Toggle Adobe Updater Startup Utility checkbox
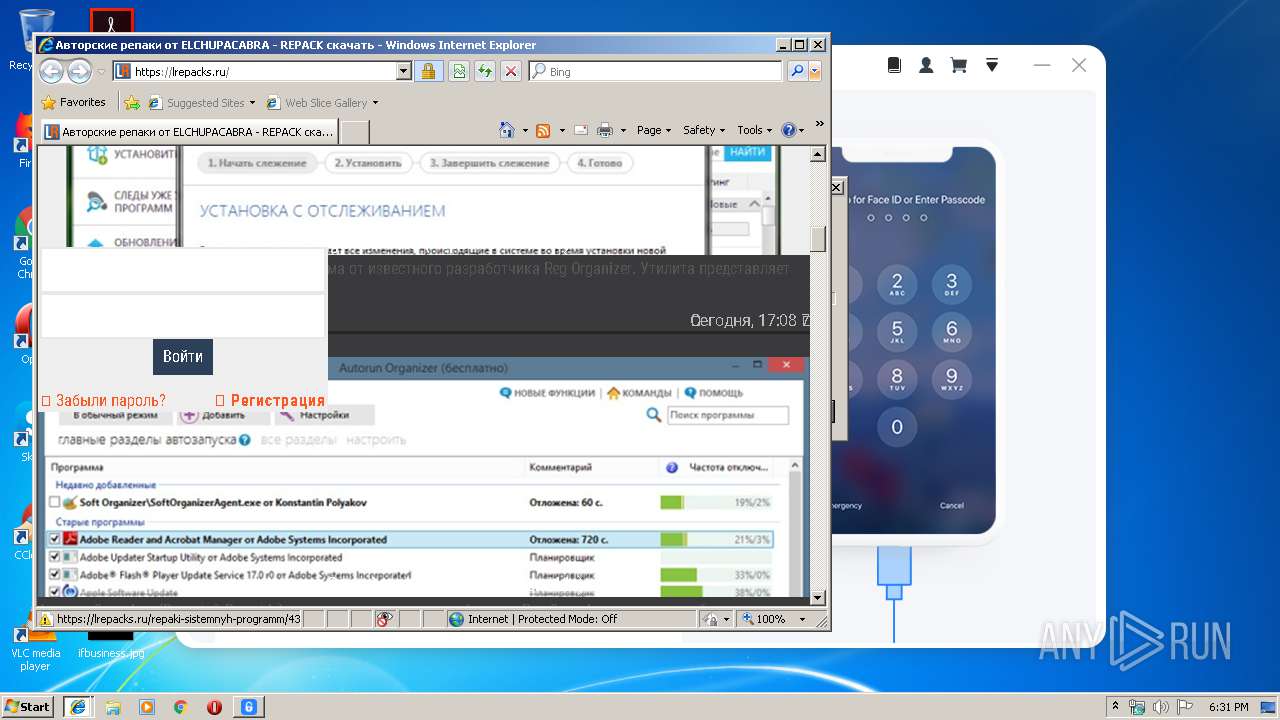This screenshot has height=720, width=1280. [x=55, y=557]
